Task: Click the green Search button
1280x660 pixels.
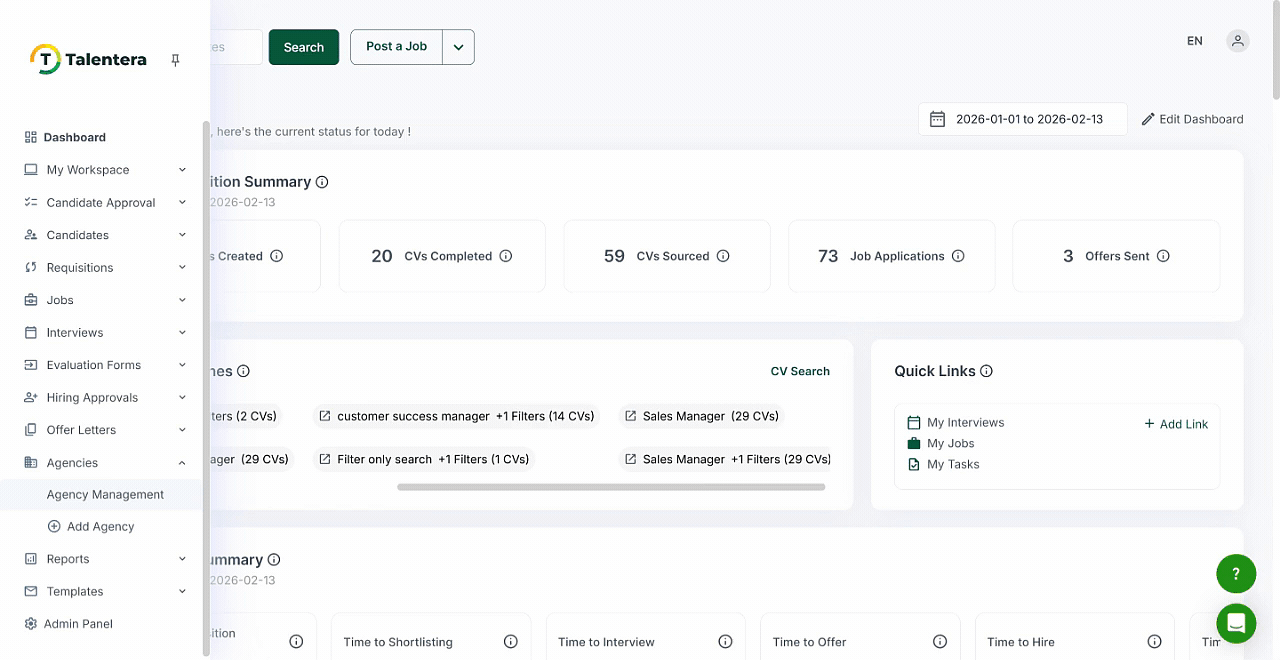Action: point(303,46)
